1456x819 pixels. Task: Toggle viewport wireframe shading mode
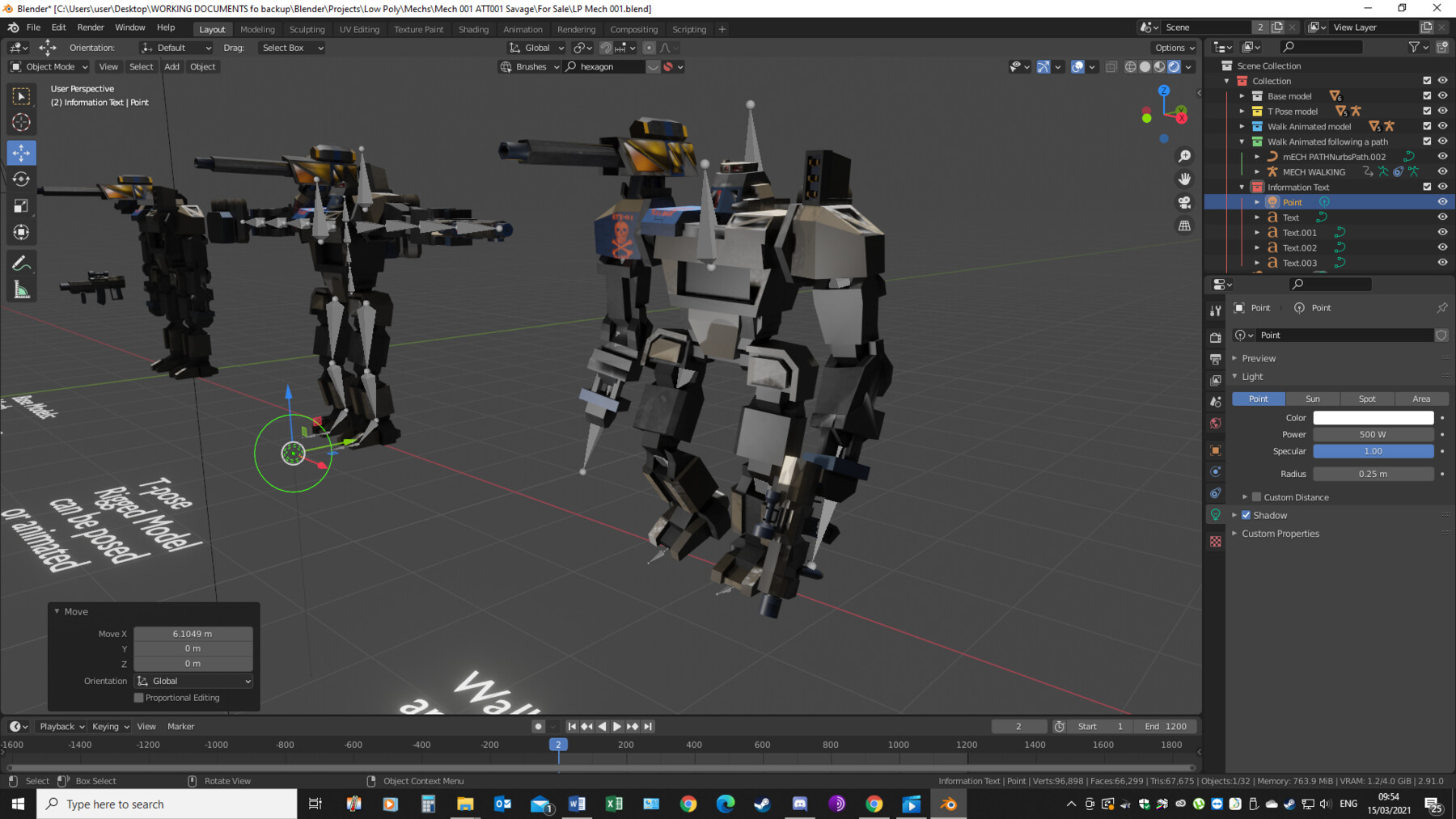[1130, 66]
